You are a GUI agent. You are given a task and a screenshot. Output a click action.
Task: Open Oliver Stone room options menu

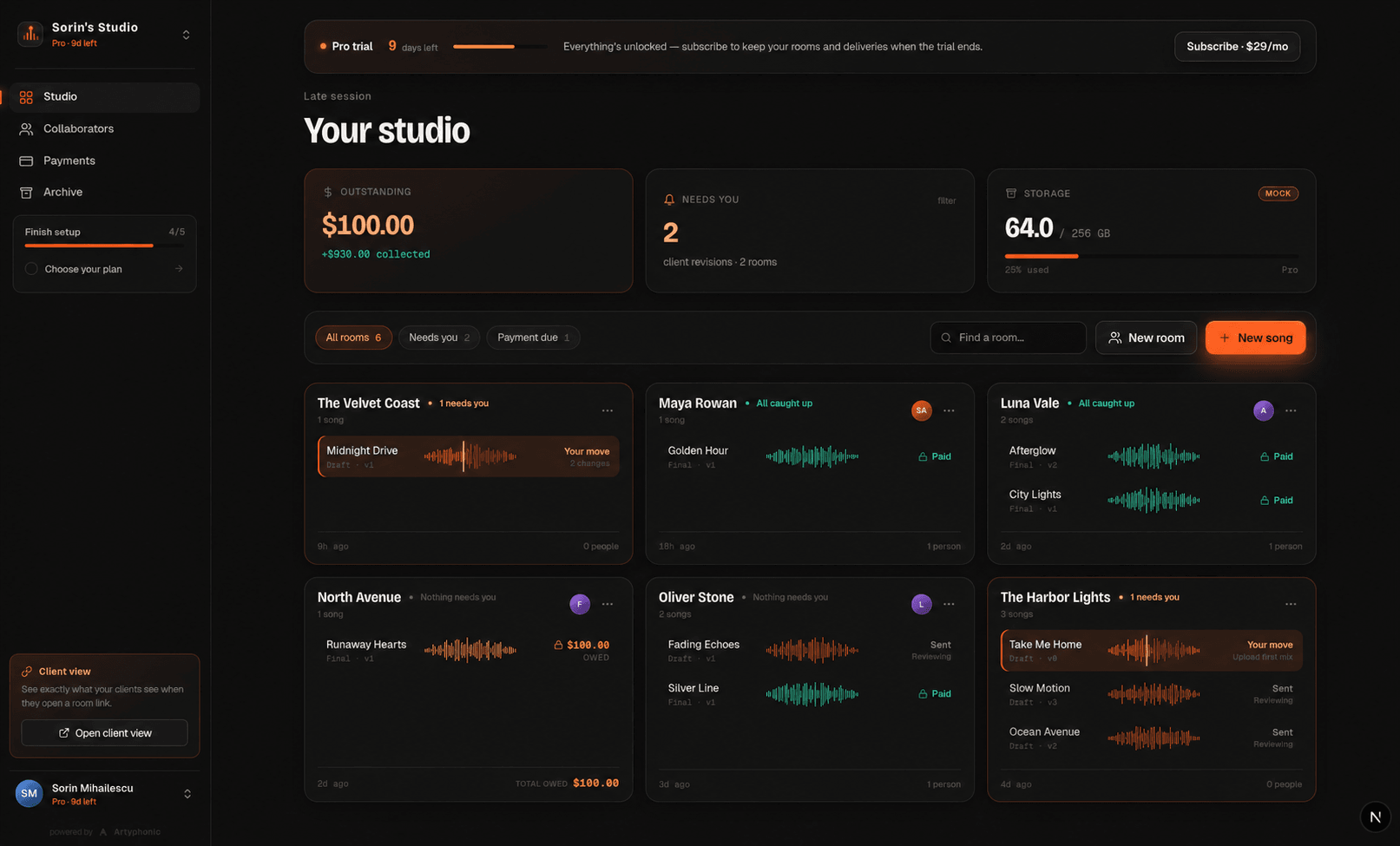click(x=949, y=604)
